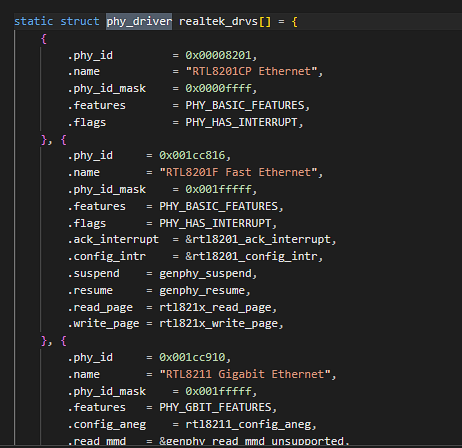
Task: Click the first pink opening brace
Action: [x=44, y=39]
